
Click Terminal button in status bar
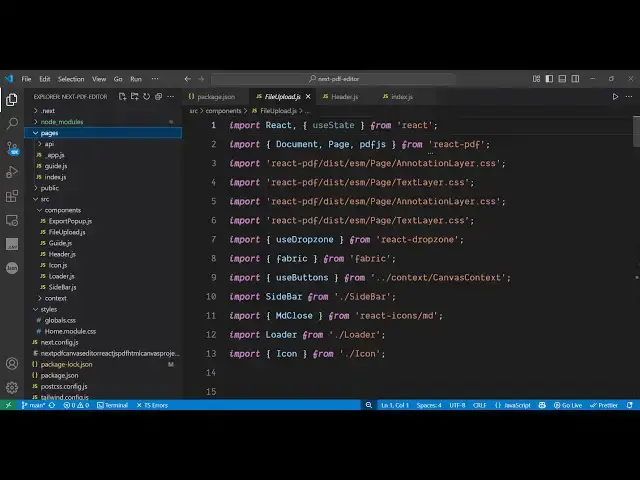click(x=113, y=405)
